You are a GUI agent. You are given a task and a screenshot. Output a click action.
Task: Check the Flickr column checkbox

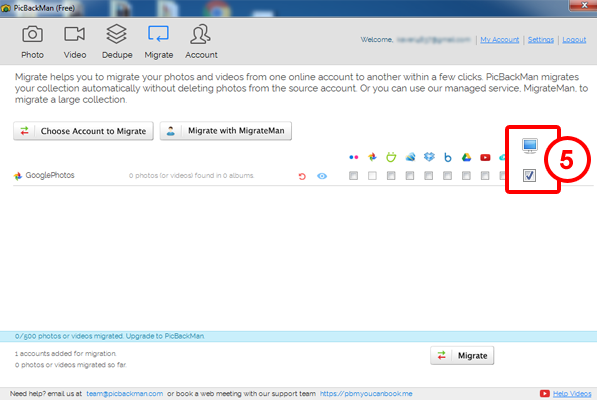[x=353, y=175]
